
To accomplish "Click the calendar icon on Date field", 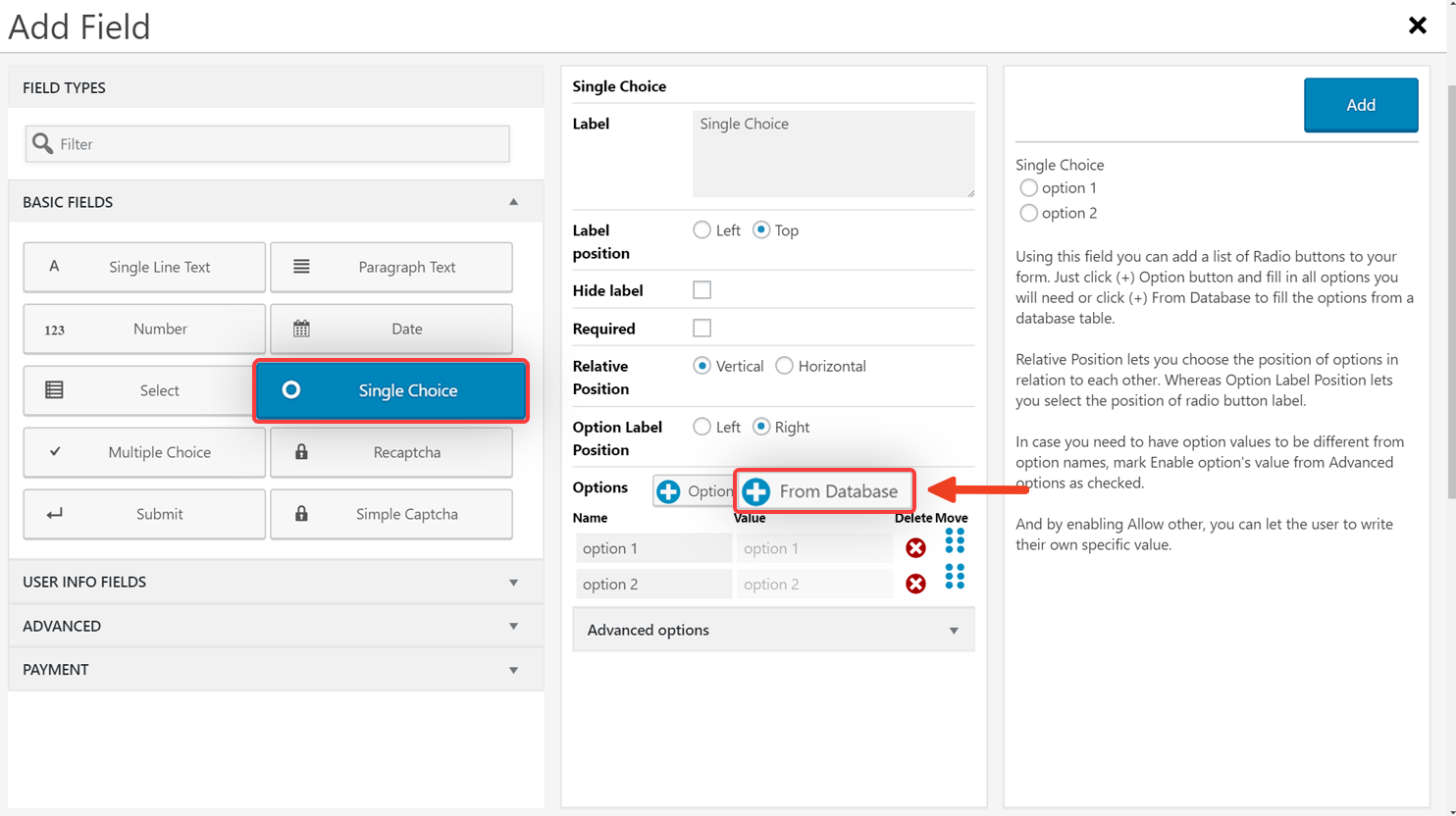I will pyautogui.click(x=301, y=329).
